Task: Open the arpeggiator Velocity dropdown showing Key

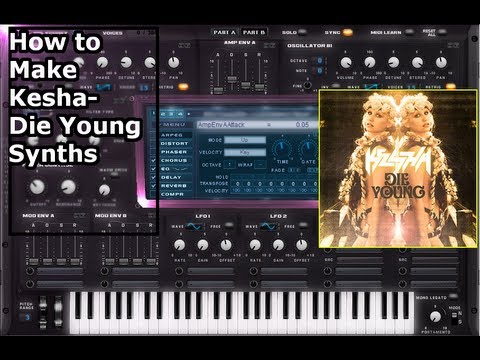Action: 245,152
